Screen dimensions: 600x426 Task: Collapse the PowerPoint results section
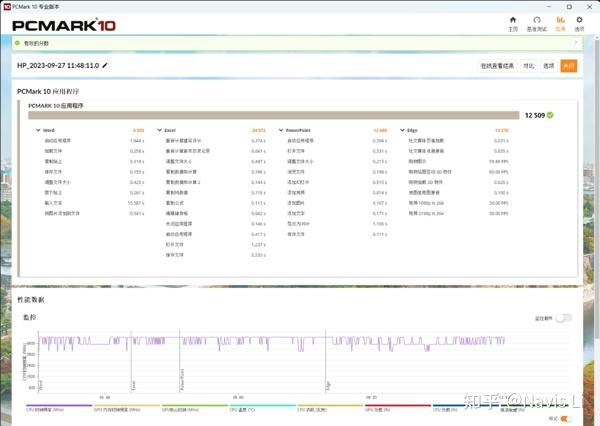(281, 130)
